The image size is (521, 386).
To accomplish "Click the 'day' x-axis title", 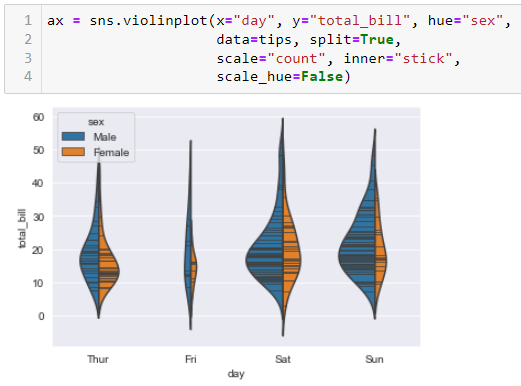I will click(x=236, y=374).
